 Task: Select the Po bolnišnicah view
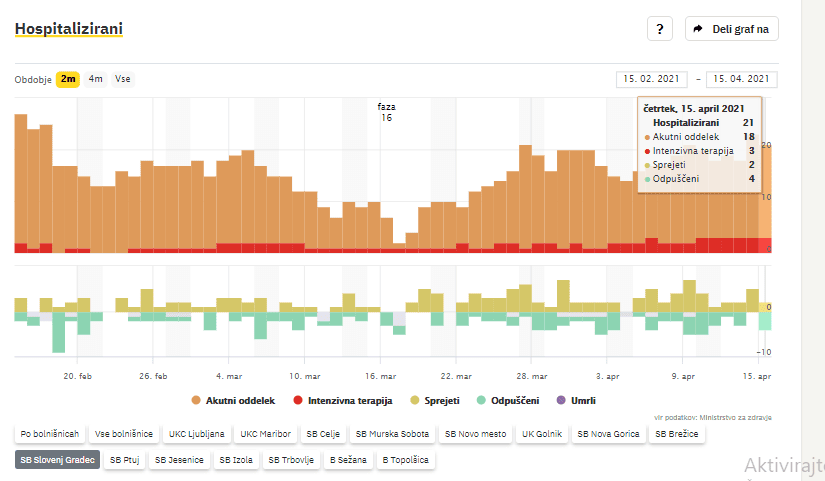pos(49,435)
